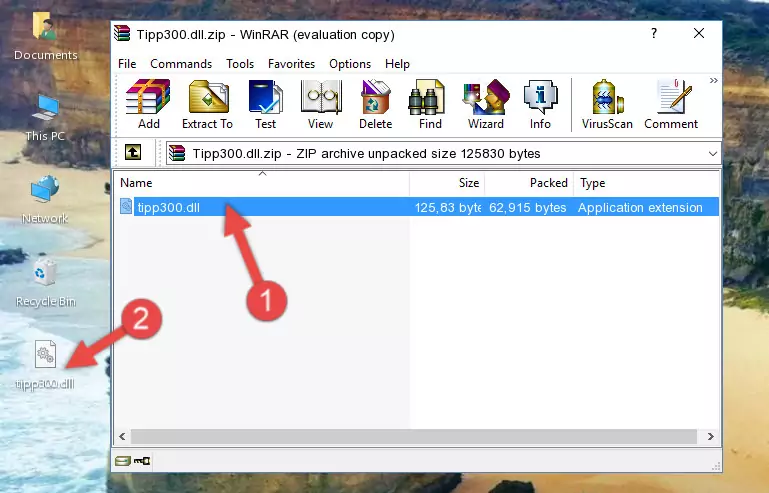Click WinRAR title bar app icon

point(122,34)
